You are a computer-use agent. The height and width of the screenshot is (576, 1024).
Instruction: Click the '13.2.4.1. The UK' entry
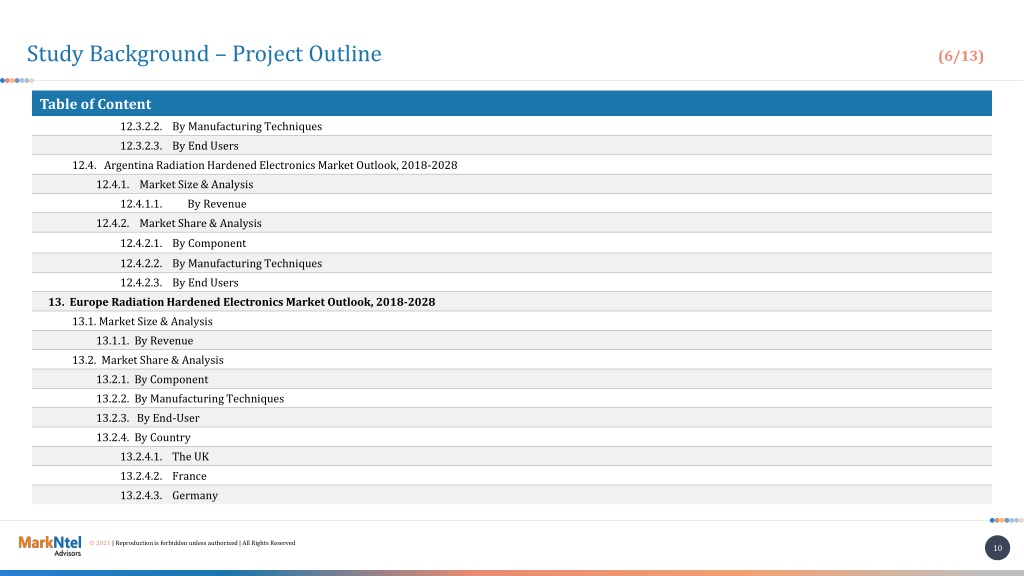pos(165,456)
